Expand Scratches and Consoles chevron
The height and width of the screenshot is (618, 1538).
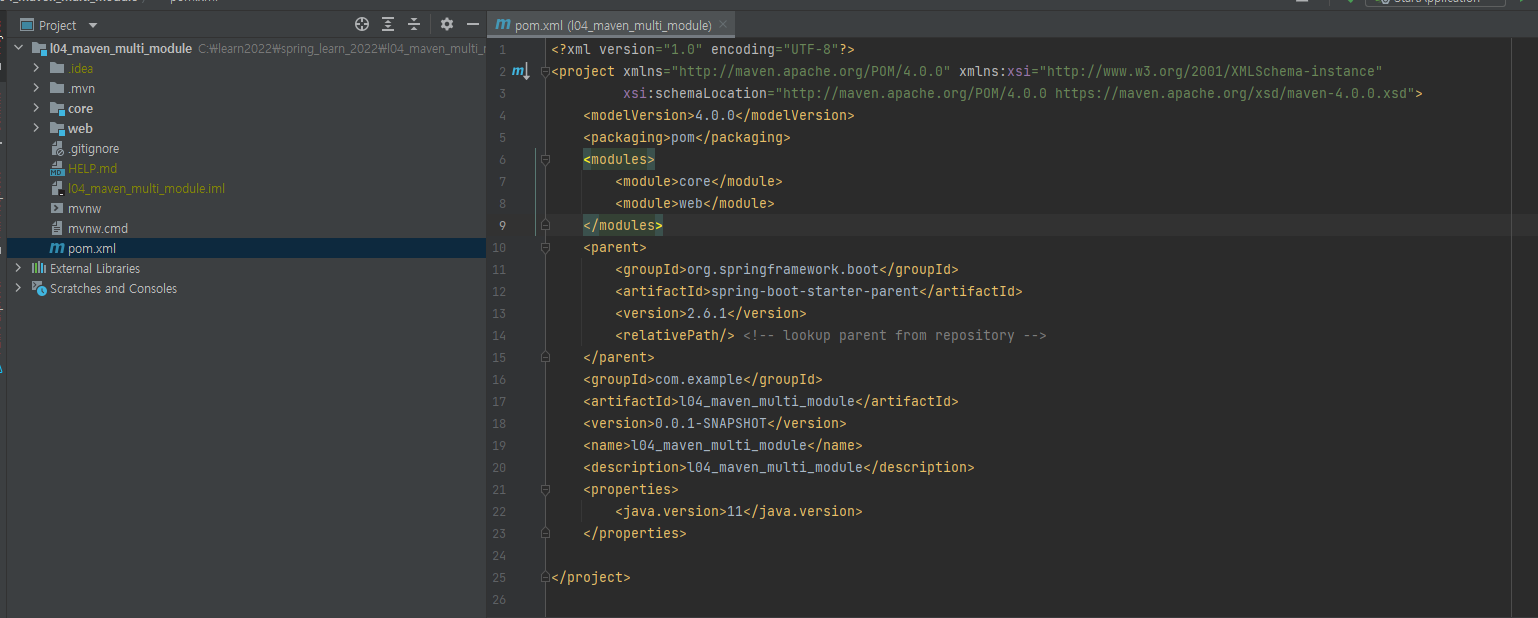18,288
